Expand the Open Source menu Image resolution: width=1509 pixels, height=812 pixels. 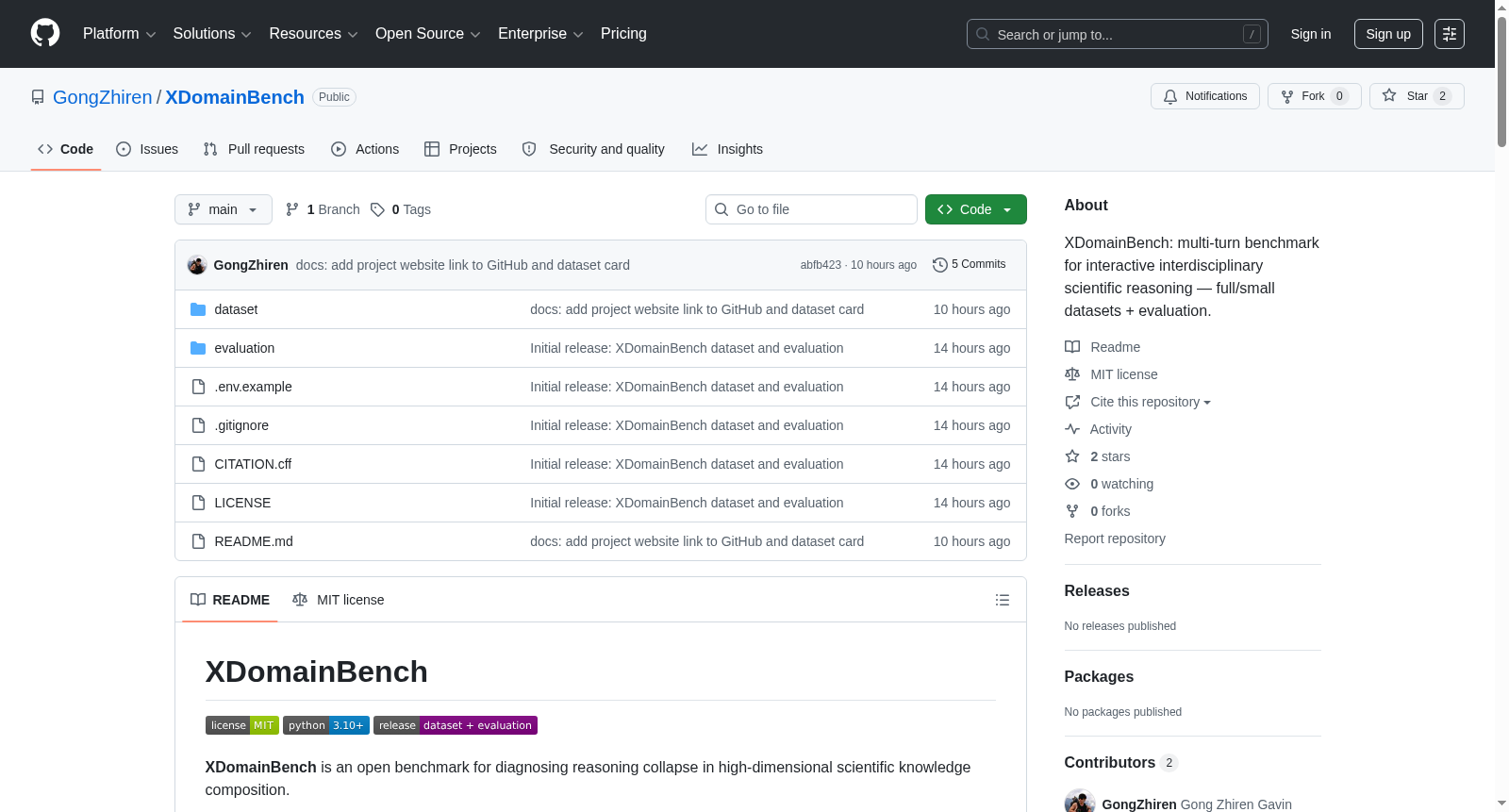(x=428, y=34)
